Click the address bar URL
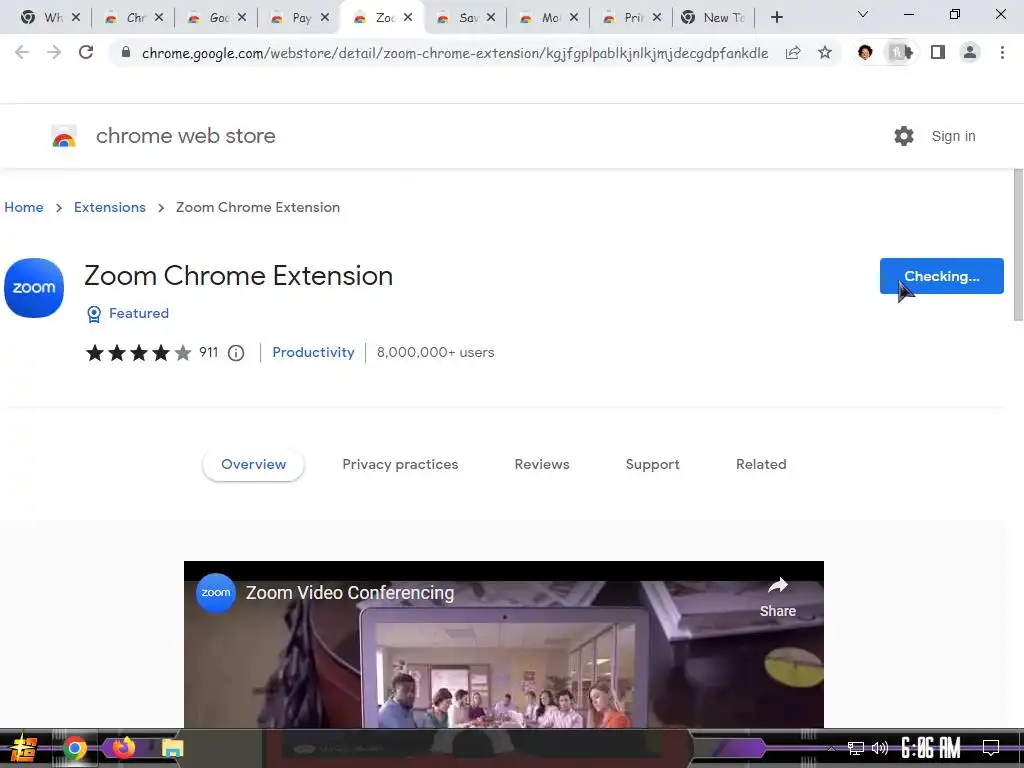1024x768 pixels. pyautogui.click(x=455, y=53)
